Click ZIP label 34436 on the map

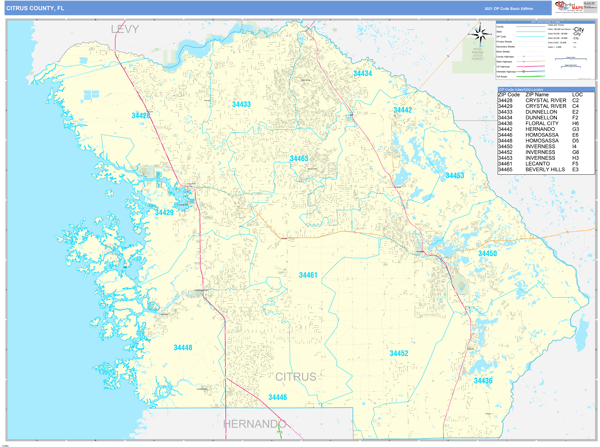point(483,381)
